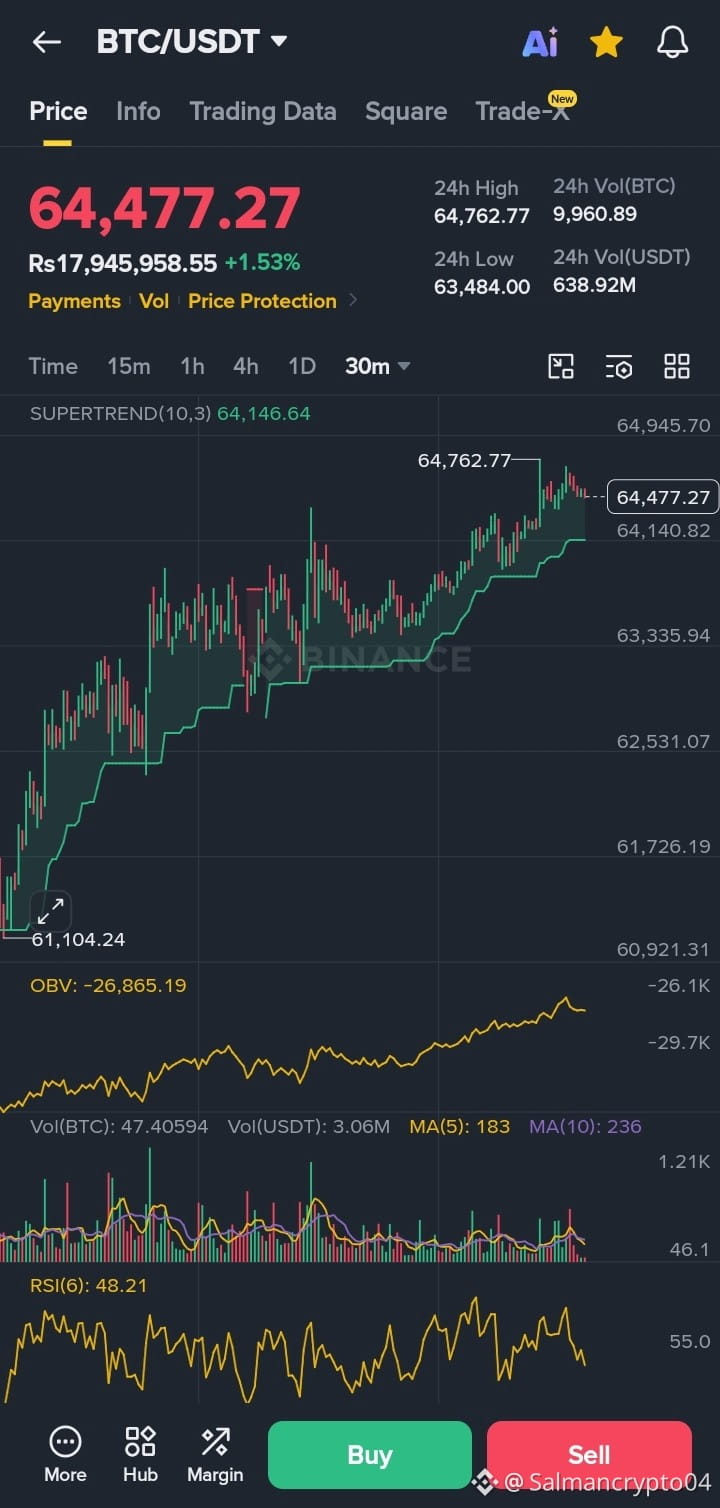
Task: Toggle the favorite star icon
Action: (x=606, y=42)
